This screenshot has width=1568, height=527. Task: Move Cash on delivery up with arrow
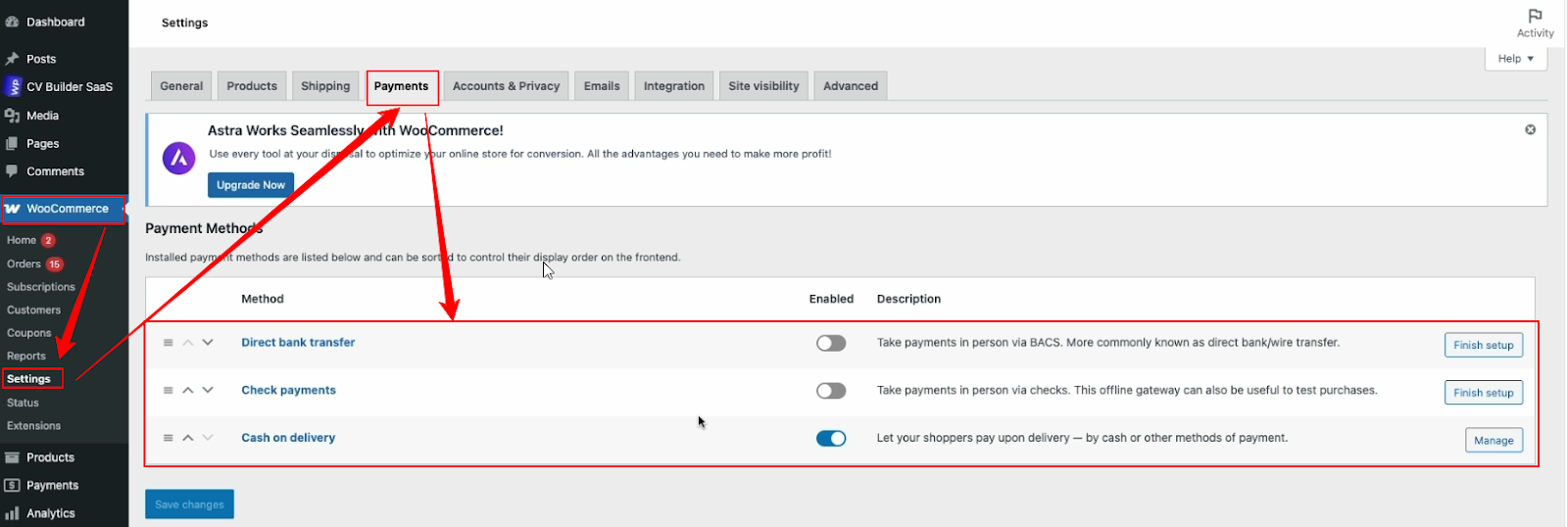(188, 438)
